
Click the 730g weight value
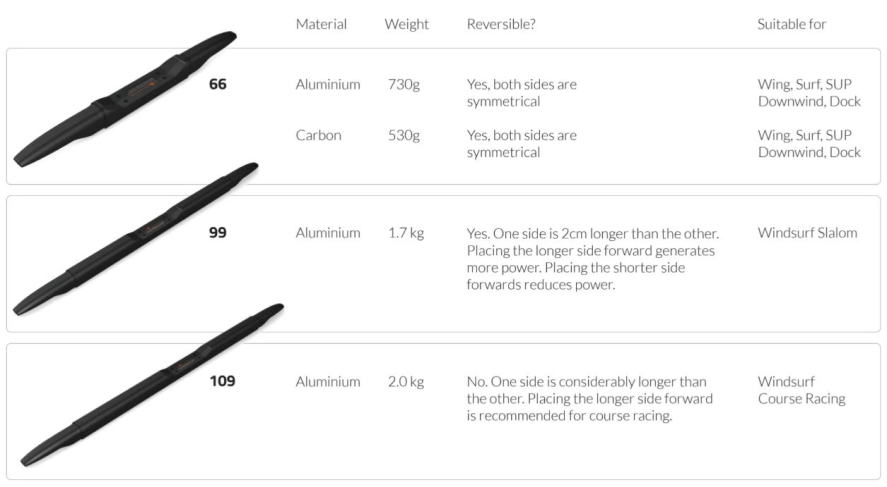tap(404, 85)
